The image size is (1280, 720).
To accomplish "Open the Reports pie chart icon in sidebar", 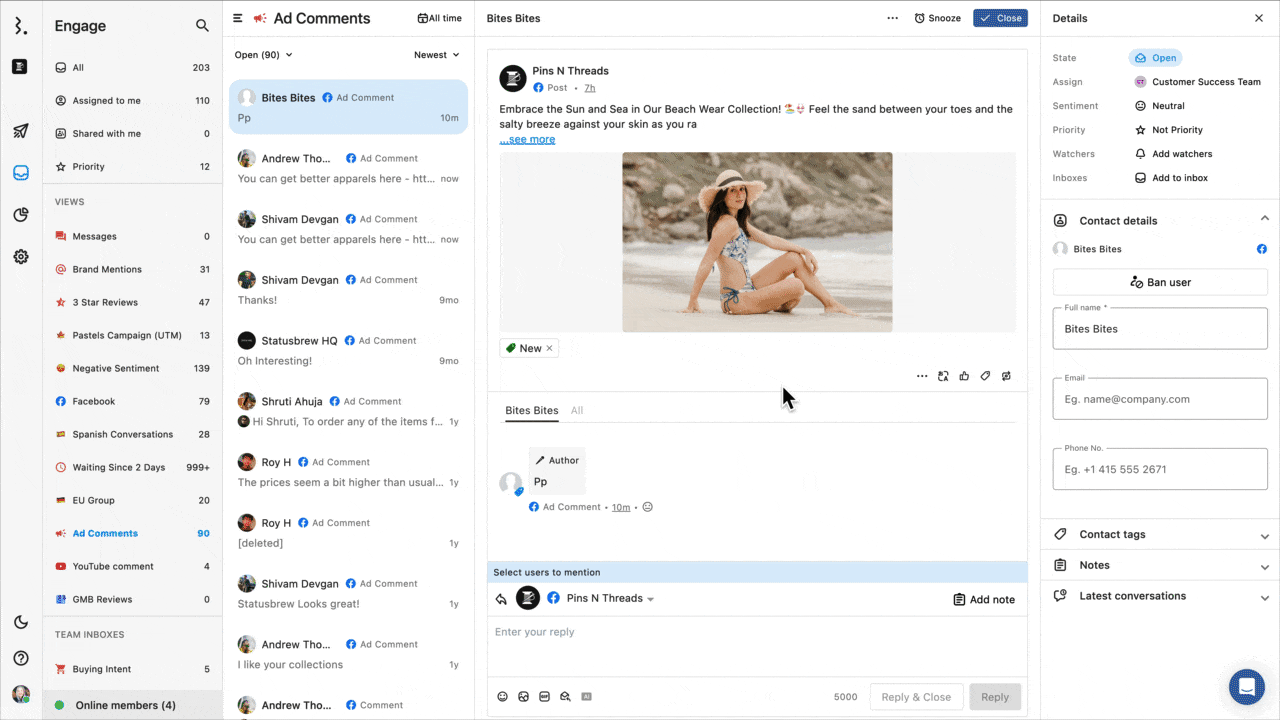I will tap(20, 214).
